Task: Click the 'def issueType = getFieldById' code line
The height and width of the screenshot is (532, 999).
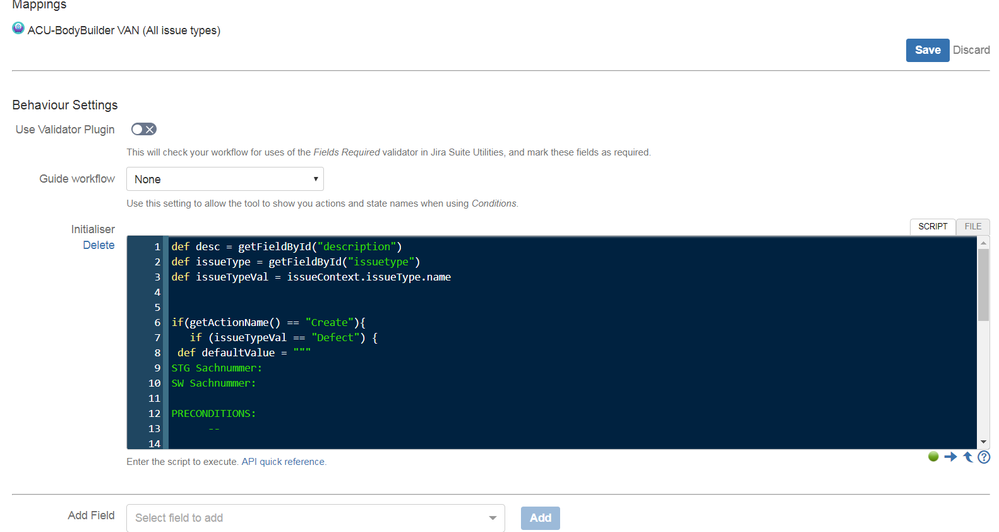Action: (x=296, y=262)
